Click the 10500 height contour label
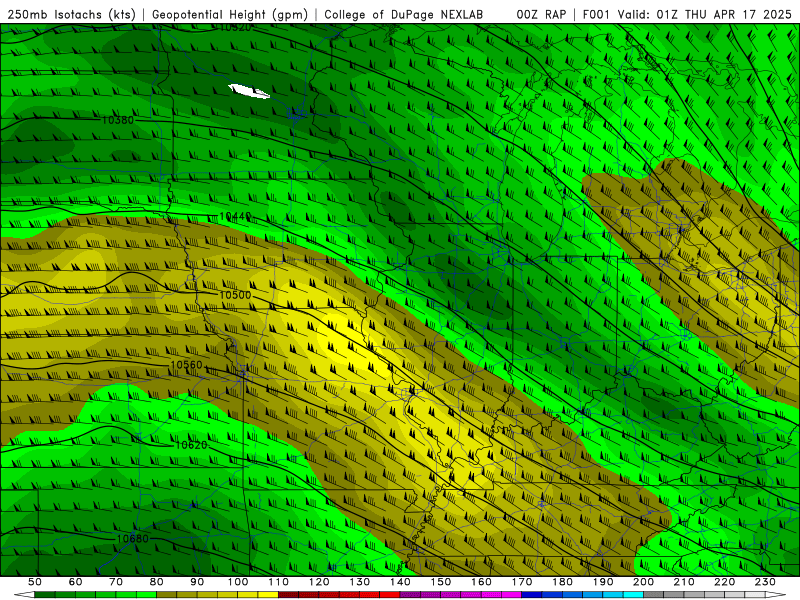Image resolution: width=800 pixels, height=600 pixels. pyautogui.click(x=235, y=295)
